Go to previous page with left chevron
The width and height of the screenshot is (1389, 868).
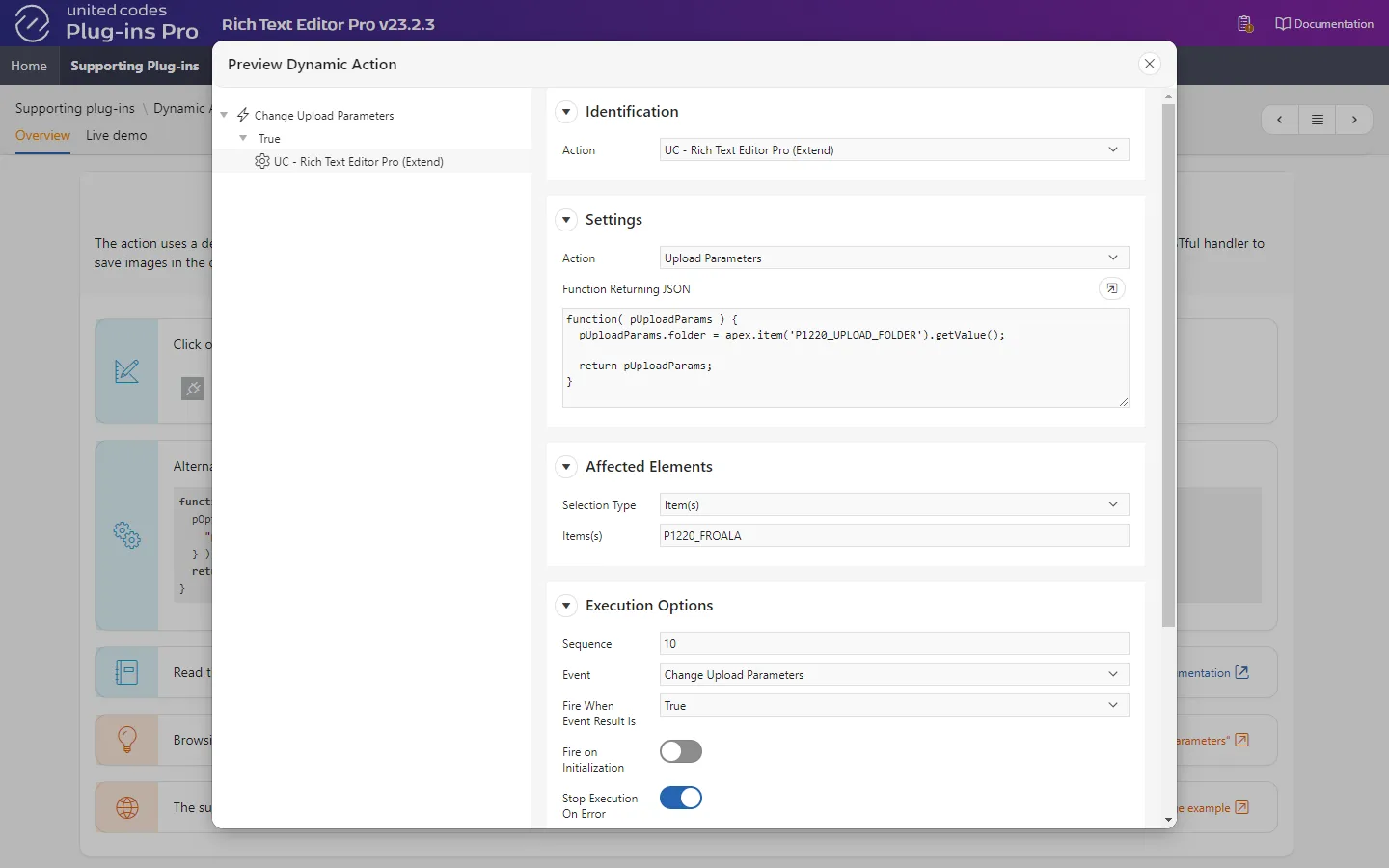1280,120
